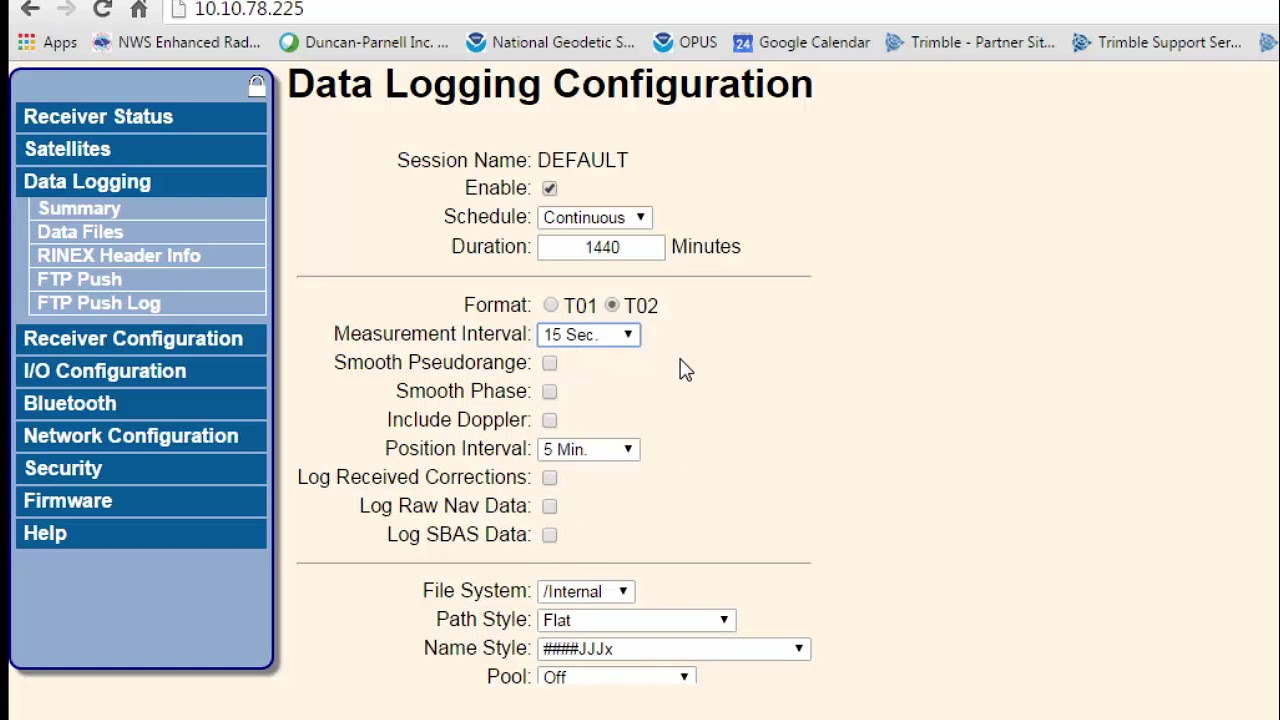Screen dimensions: 1280x720
Task: Check Log SBAS Data
Action: (550, 535)
